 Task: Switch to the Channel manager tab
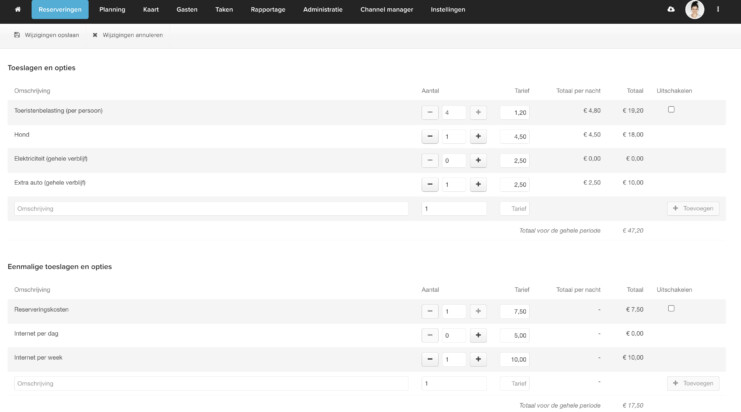[386, 9]
